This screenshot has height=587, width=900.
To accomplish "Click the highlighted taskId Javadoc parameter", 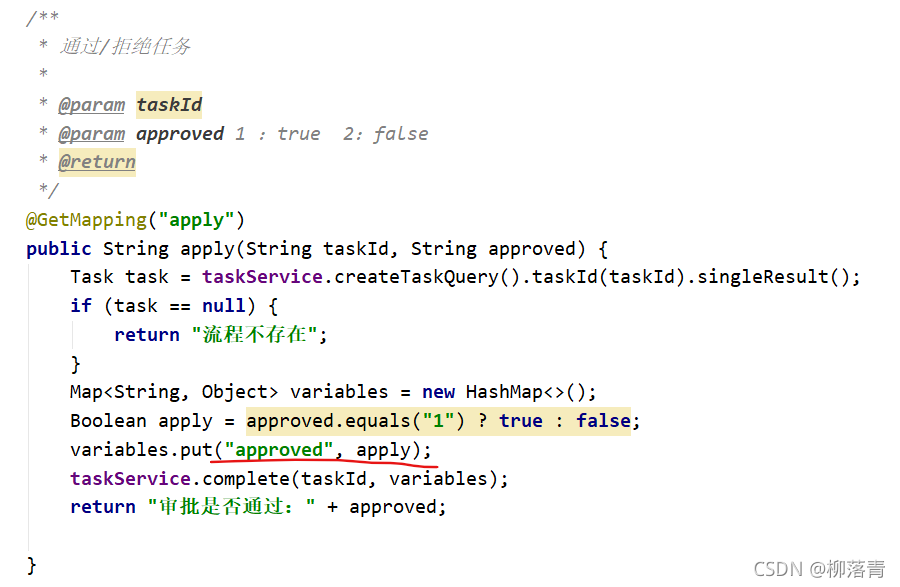I will point(169,105).
